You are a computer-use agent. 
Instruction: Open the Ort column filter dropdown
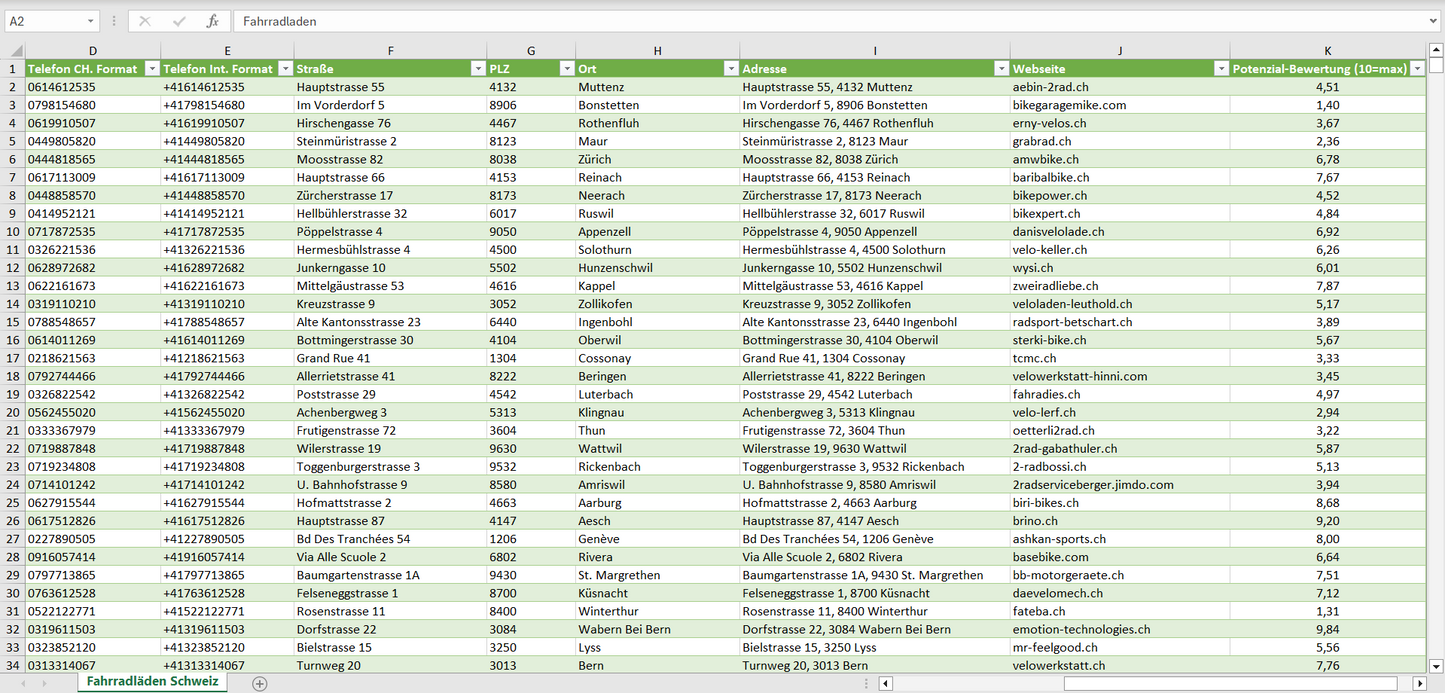coord(729,69)
